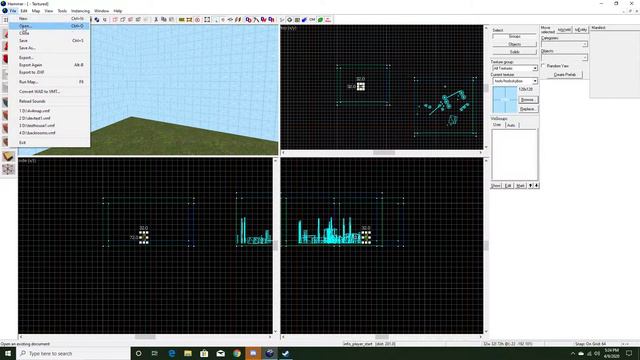The image size is (640, 360).
Task: Switch to the User VisGroups tab
Action: [497, 124]
